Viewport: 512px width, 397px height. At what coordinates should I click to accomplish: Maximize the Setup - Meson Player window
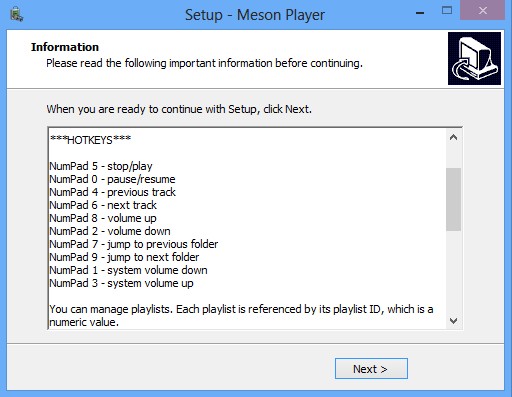click(x=447, y=11)
